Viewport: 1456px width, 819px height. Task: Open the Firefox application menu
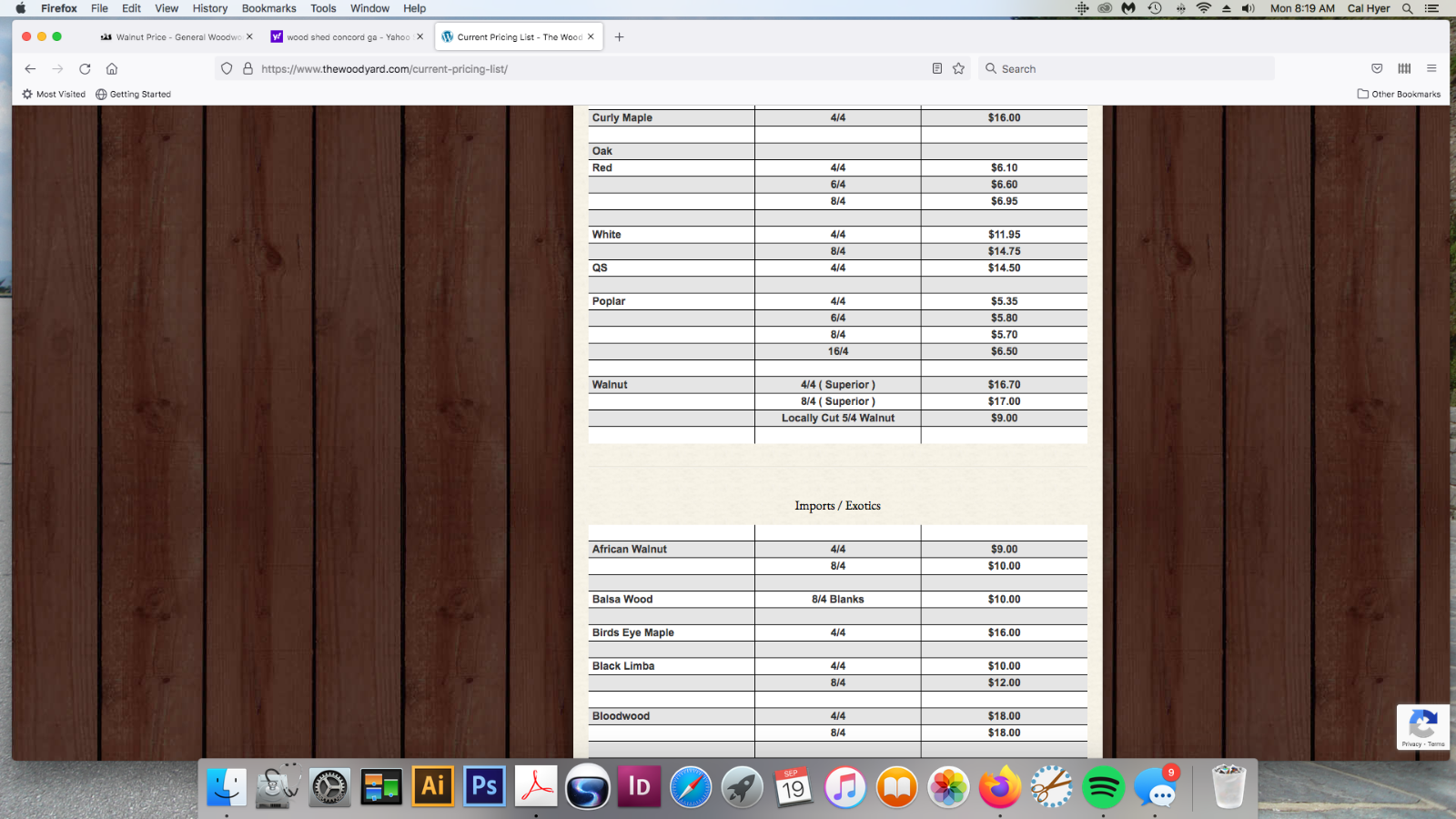[x=1431, y=68]
